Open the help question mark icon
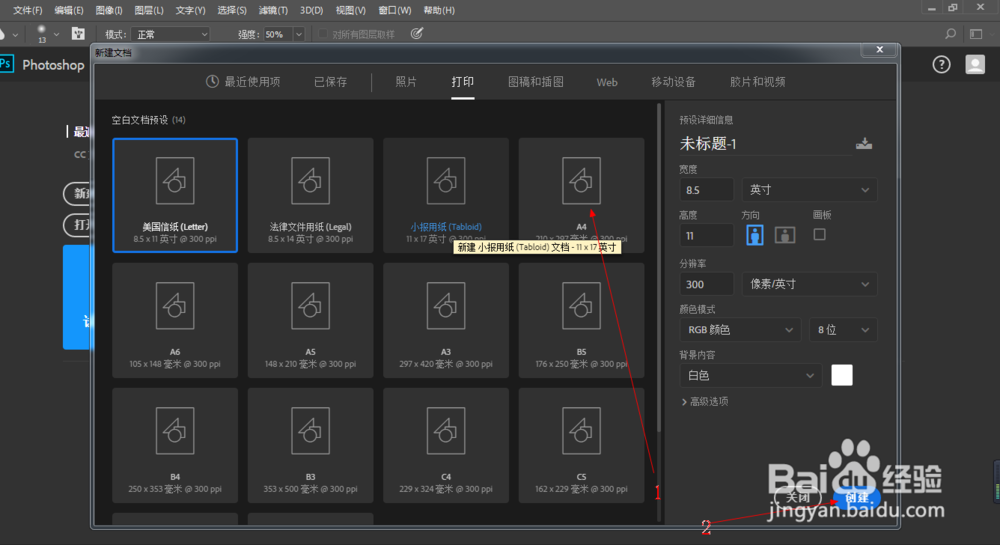The image size is (1000, 545). tap(941, 64)
